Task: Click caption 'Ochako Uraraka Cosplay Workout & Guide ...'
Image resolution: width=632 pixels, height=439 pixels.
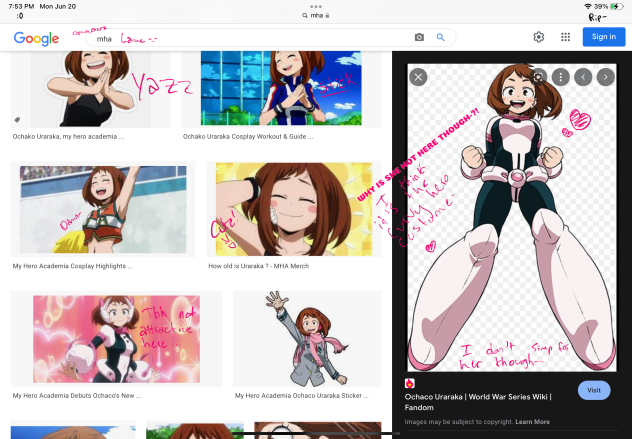Action: coord(248,137)
